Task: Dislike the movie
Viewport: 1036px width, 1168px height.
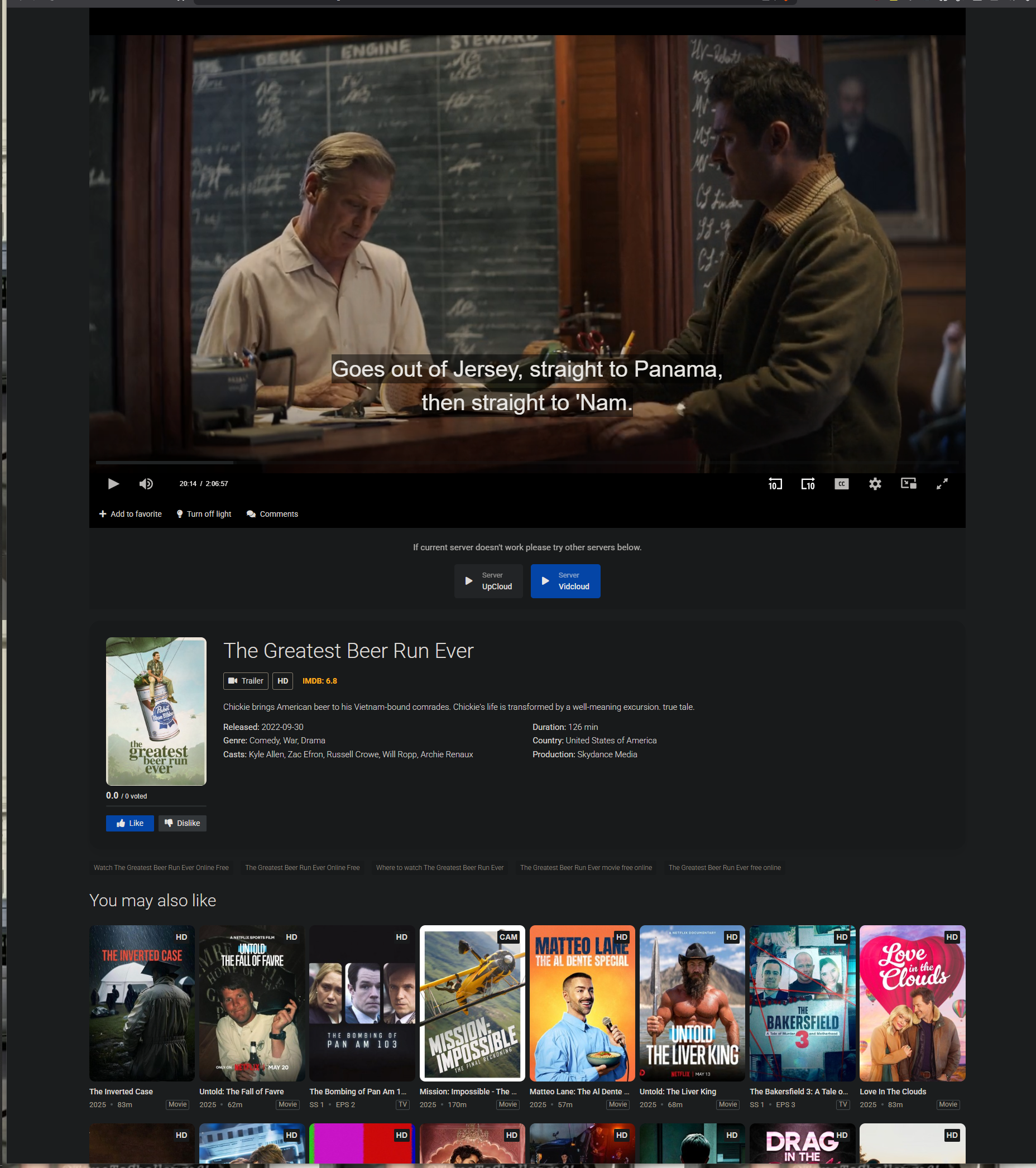Action: pos(183,823)
